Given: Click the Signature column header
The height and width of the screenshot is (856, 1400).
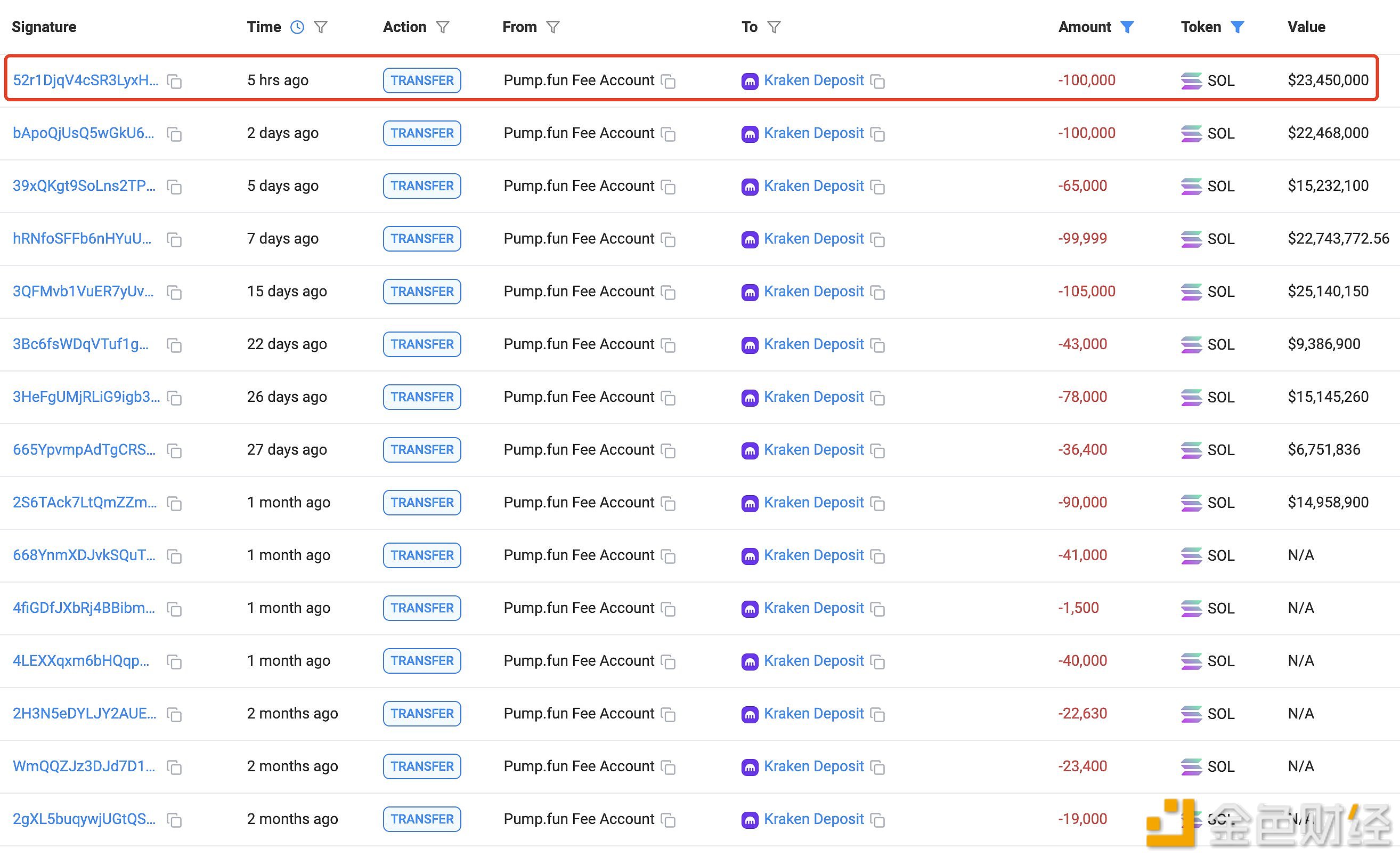Looking at the screenshot, I should 44,27.
